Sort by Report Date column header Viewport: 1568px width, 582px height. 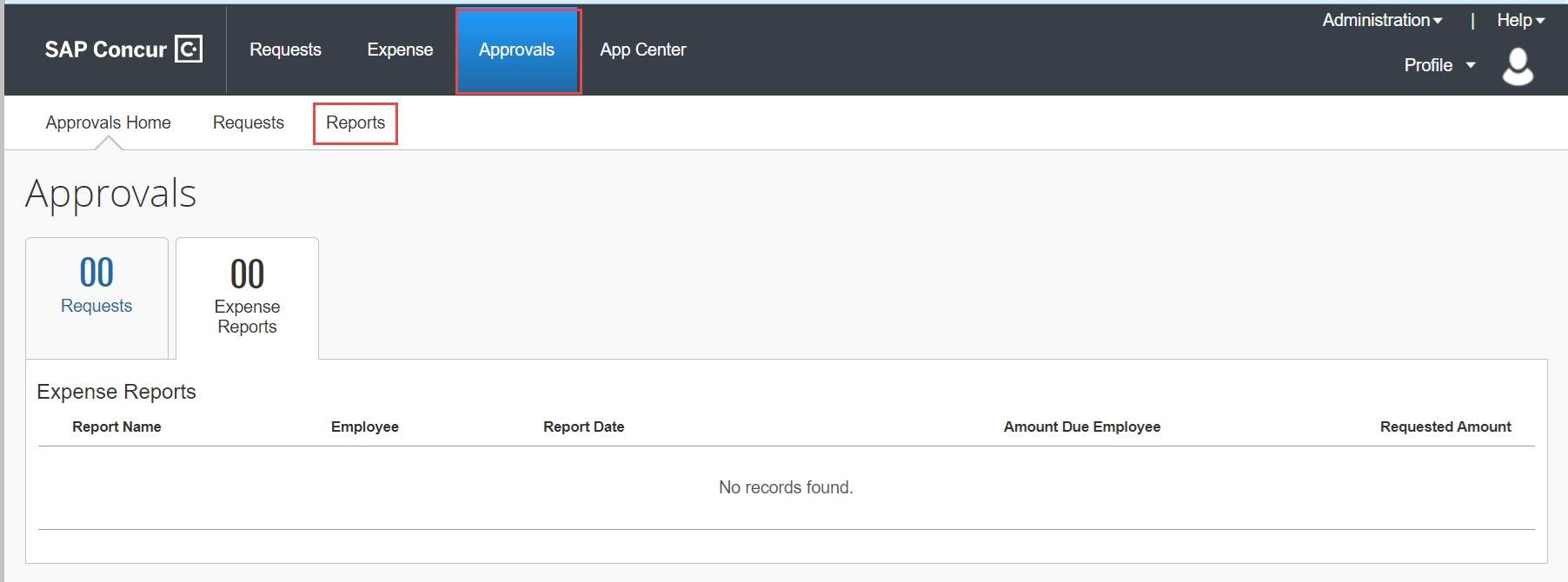point(584,427)
